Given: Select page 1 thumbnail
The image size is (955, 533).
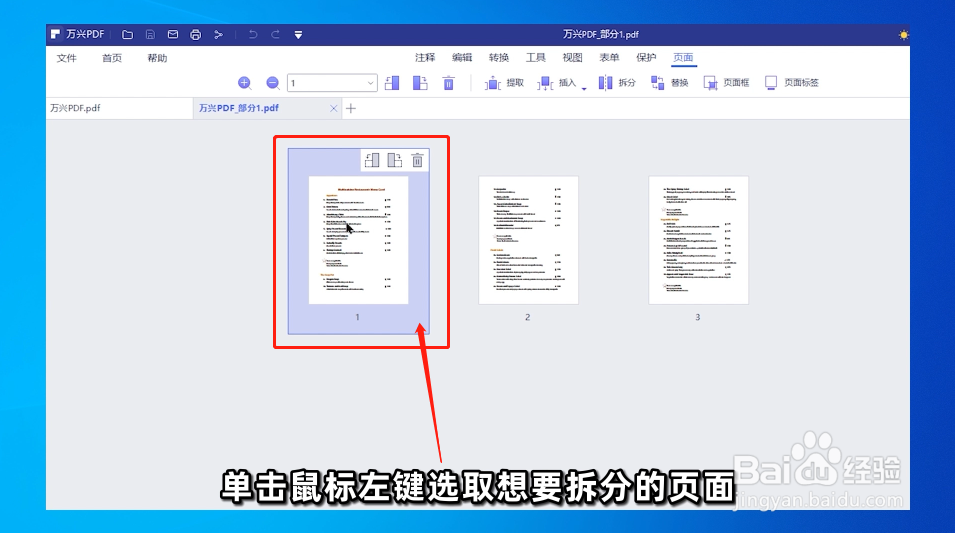Looking at the screenshot, I should click(358, 241).
